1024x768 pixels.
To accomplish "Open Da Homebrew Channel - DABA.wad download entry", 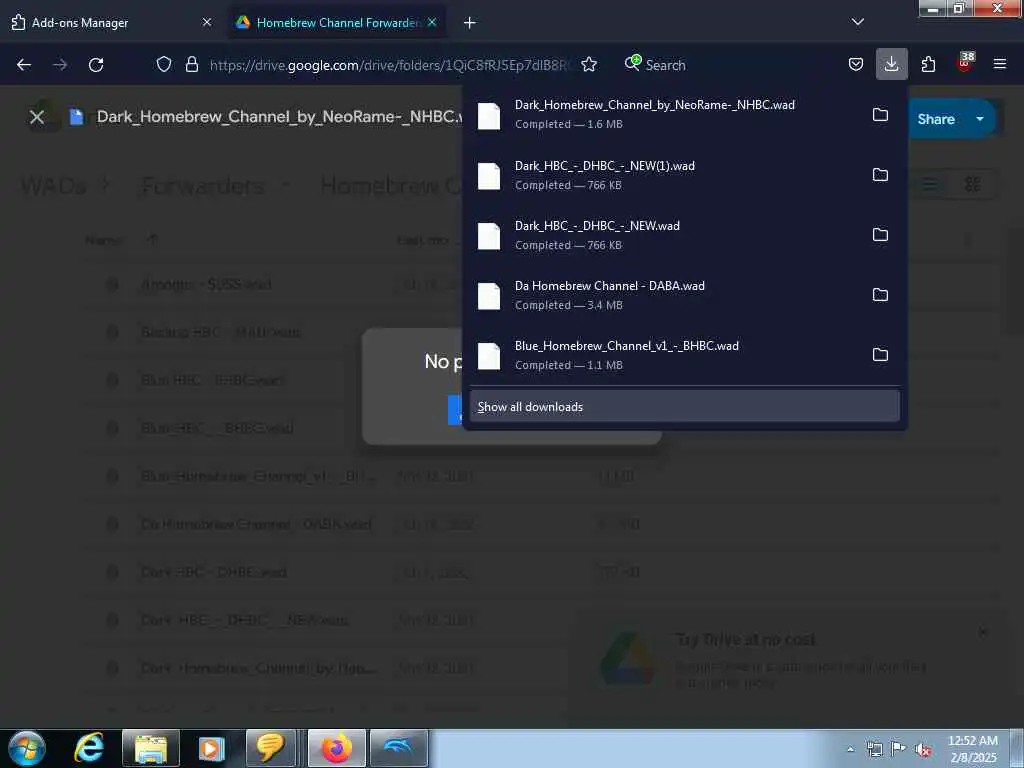I will pyautogui.click(x=665, y=295).
